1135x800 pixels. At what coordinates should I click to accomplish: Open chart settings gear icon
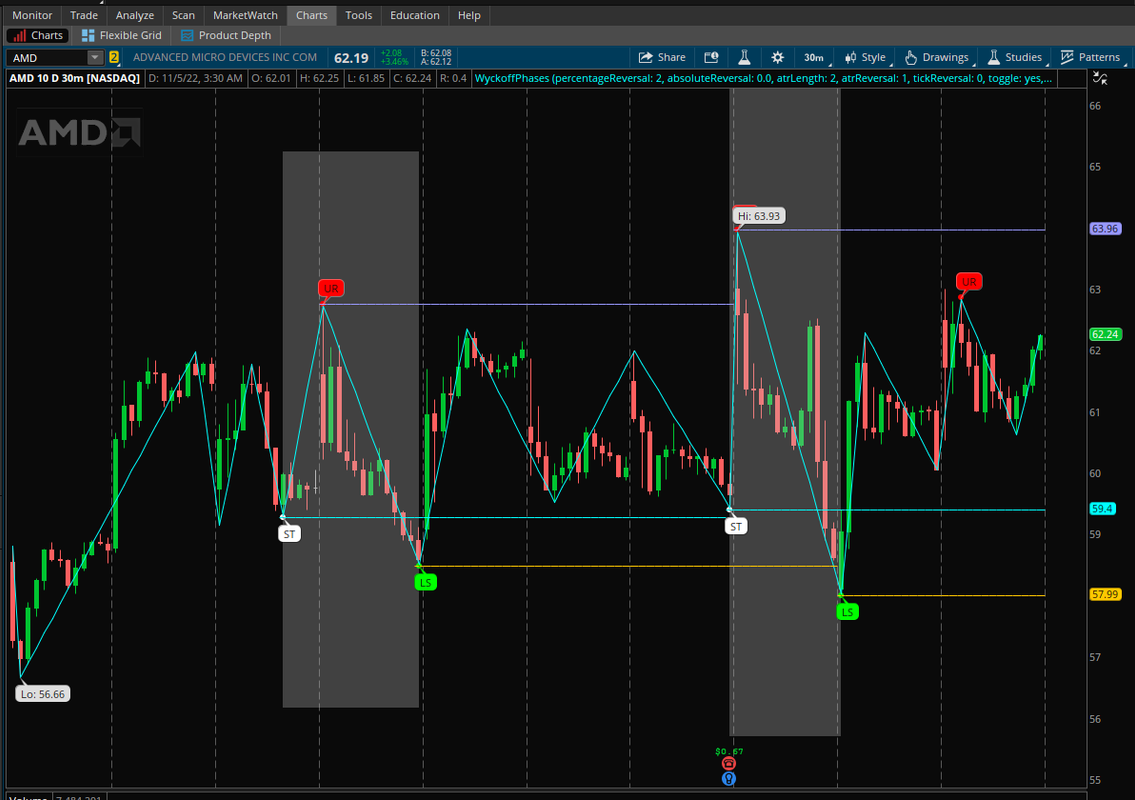tap(777, 57)
